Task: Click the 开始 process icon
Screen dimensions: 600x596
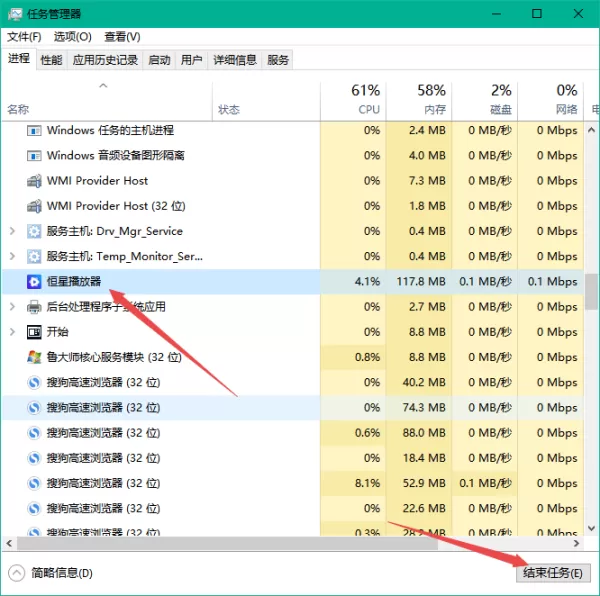Action: (34, 332)
